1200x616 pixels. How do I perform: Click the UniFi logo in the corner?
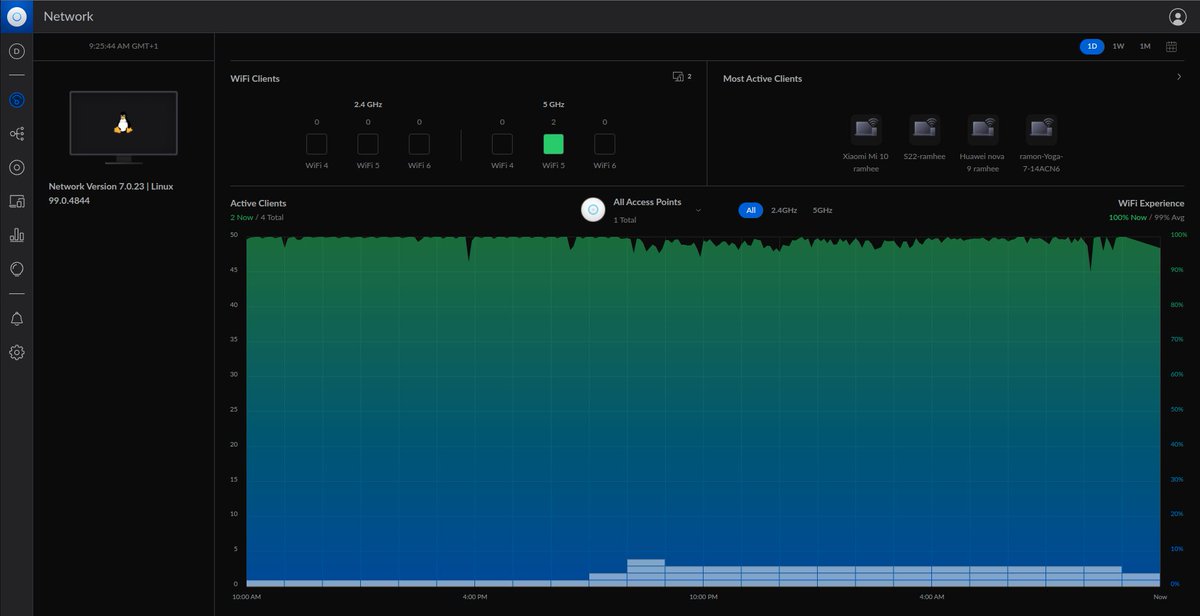pos(16,16)
